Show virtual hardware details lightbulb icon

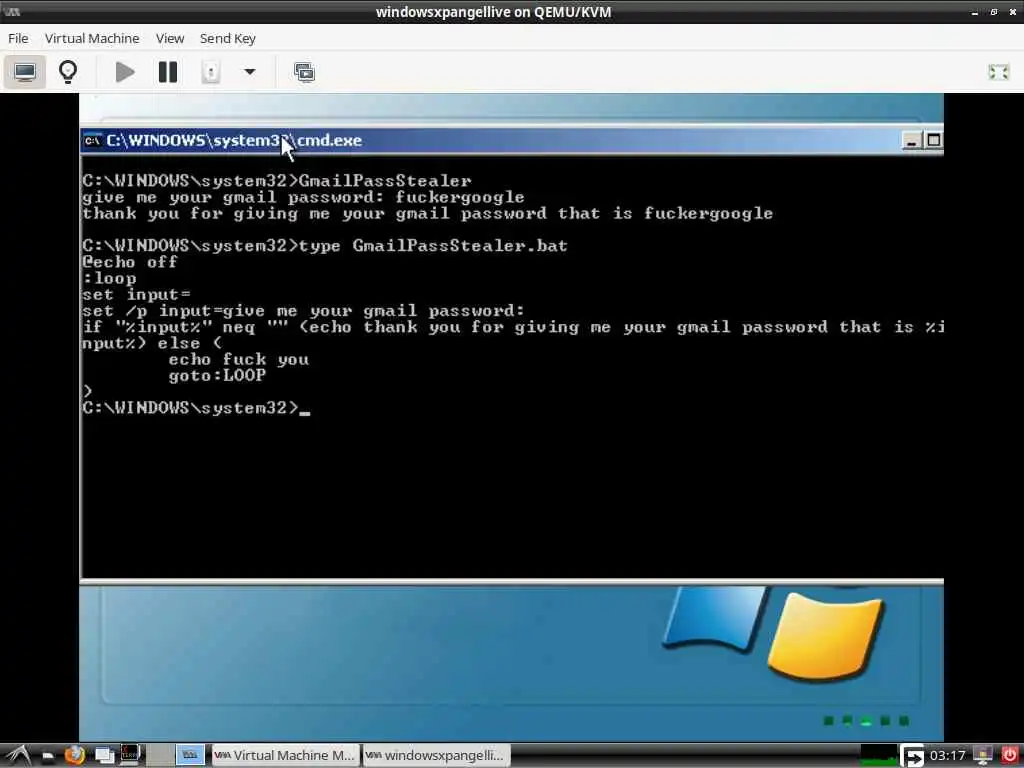click(68, 71)
